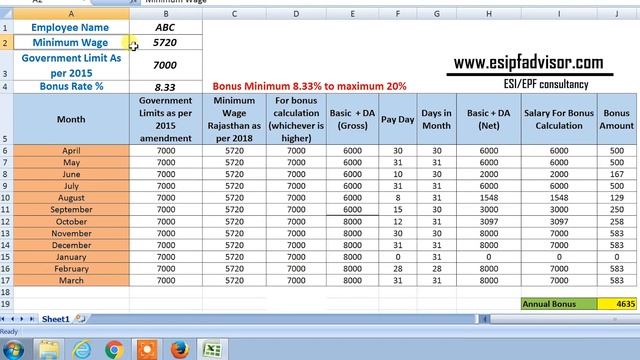Select the 'Annual Bonus' label cell
Viewport: 640px width, 360px height.
tap(559, 304)
